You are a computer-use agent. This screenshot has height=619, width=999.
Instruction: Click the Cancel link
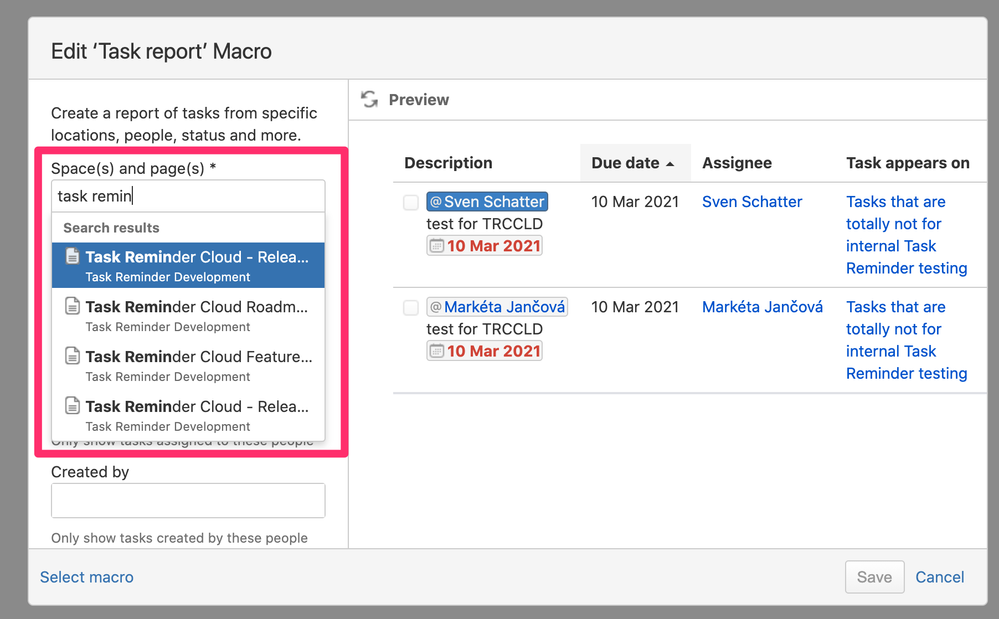click(x=940, y=577)
